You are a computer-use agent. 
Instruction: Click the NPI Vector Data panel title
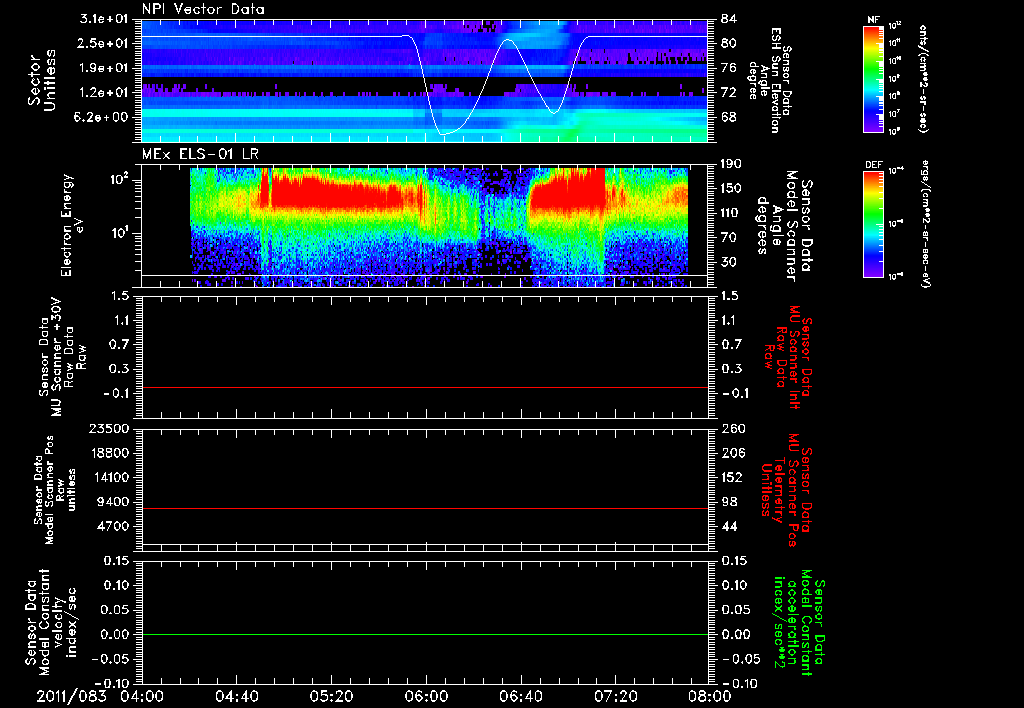coord(203,9)
